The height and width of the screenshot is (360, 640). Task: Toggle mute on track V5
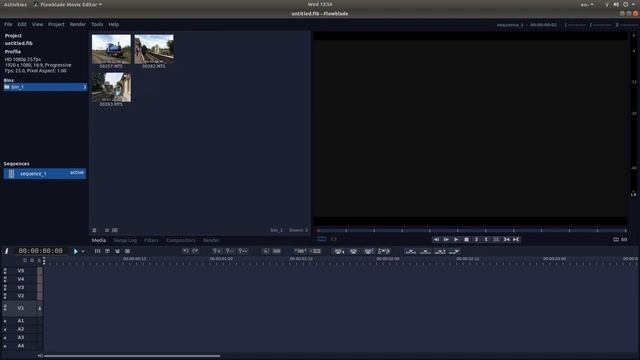tap(5, 271)
